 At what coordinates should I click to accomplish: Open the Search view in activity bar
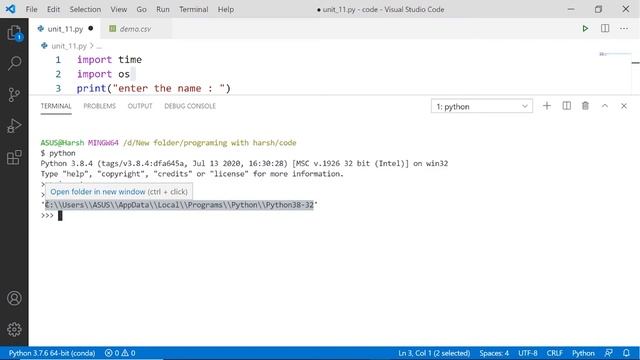14,63
